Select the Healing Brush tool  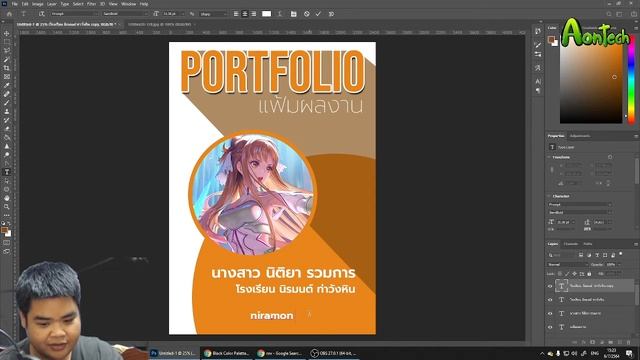[7, 94]
